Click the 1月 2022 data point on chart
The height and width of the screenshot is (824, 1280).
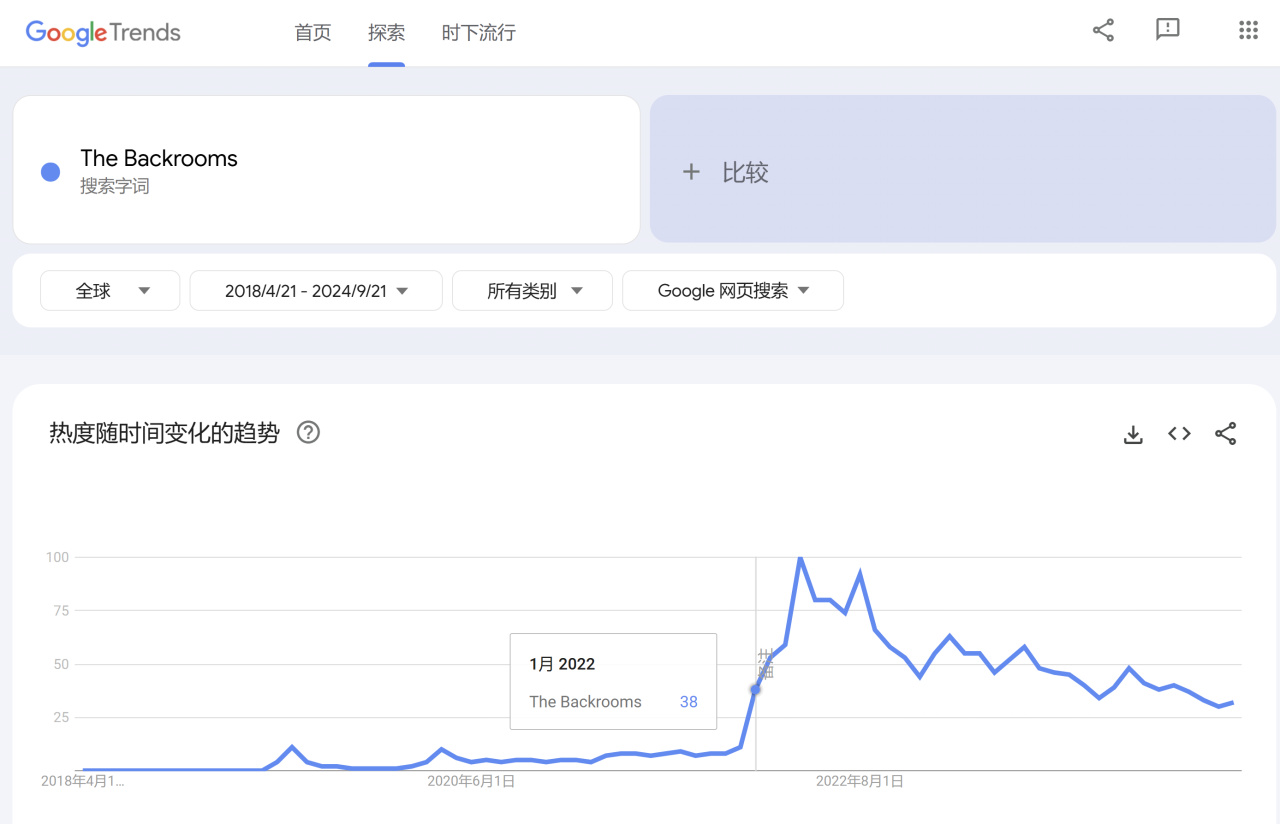755,689
